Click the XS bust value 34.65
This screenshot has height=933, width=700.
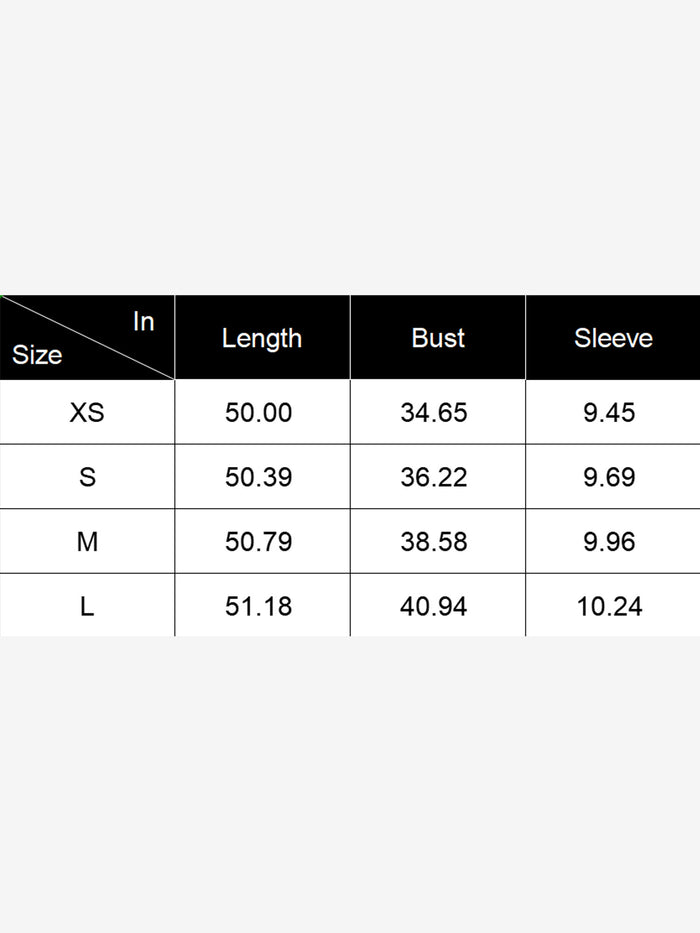coord(434,412)
